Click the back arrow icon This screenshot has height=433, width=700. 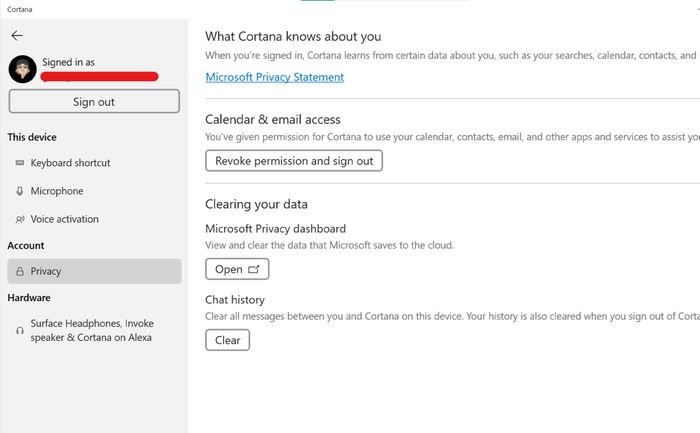point(16,35)
